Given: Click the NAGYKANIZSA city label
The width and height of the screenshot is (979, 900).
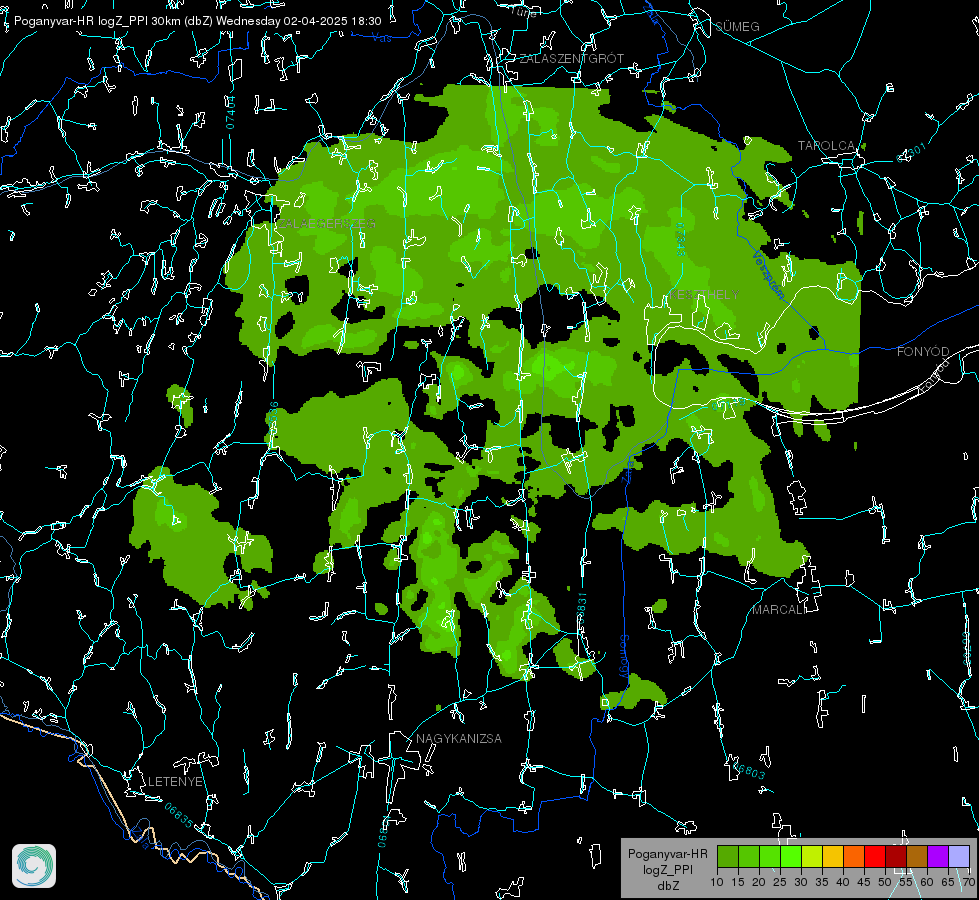Looking at the screenshot, I should point(459,739).
